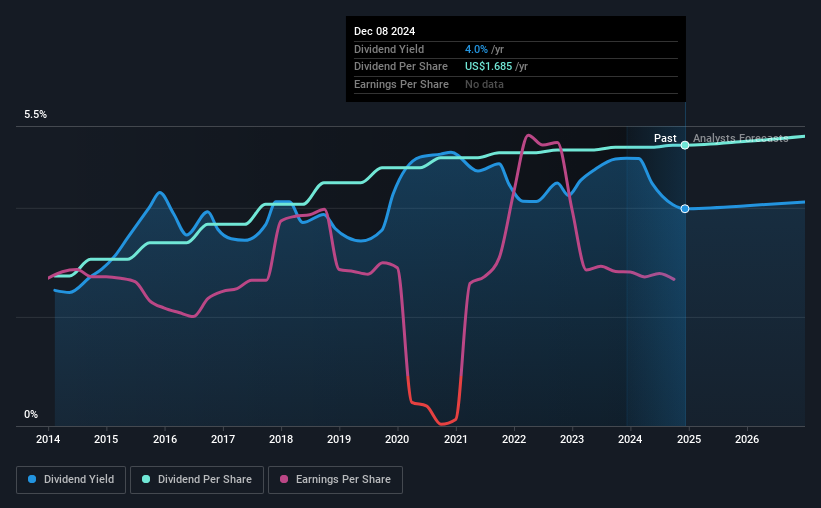This screenshot has width=821, height=508.
Task: Click the 2016 x-axis label
Action: pos(165,439)
